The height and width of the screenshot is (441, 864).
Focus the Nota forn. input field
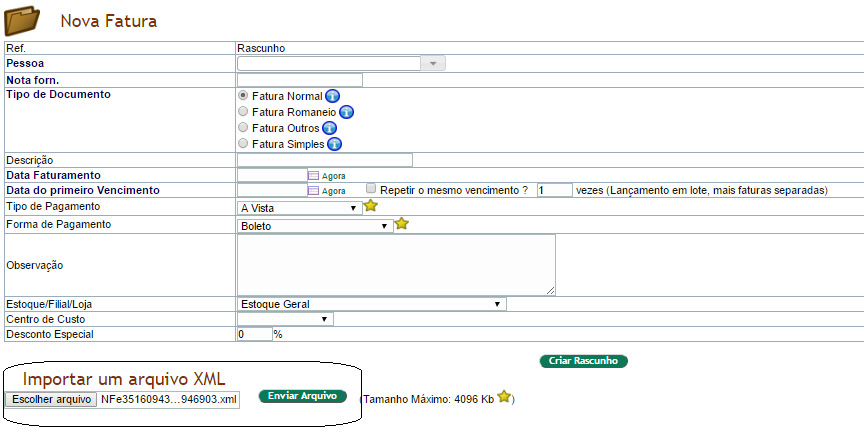[x=300, y=80]
